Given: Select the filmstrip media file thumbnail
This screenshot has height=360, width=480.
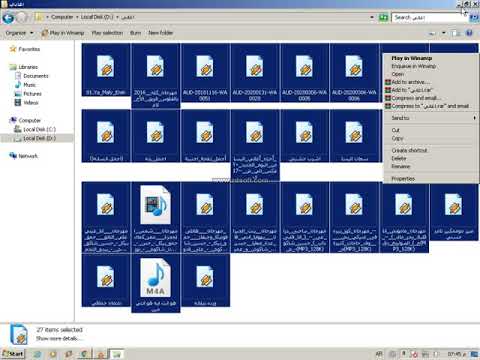Looking at the screenshot, I should click(155, 205).
